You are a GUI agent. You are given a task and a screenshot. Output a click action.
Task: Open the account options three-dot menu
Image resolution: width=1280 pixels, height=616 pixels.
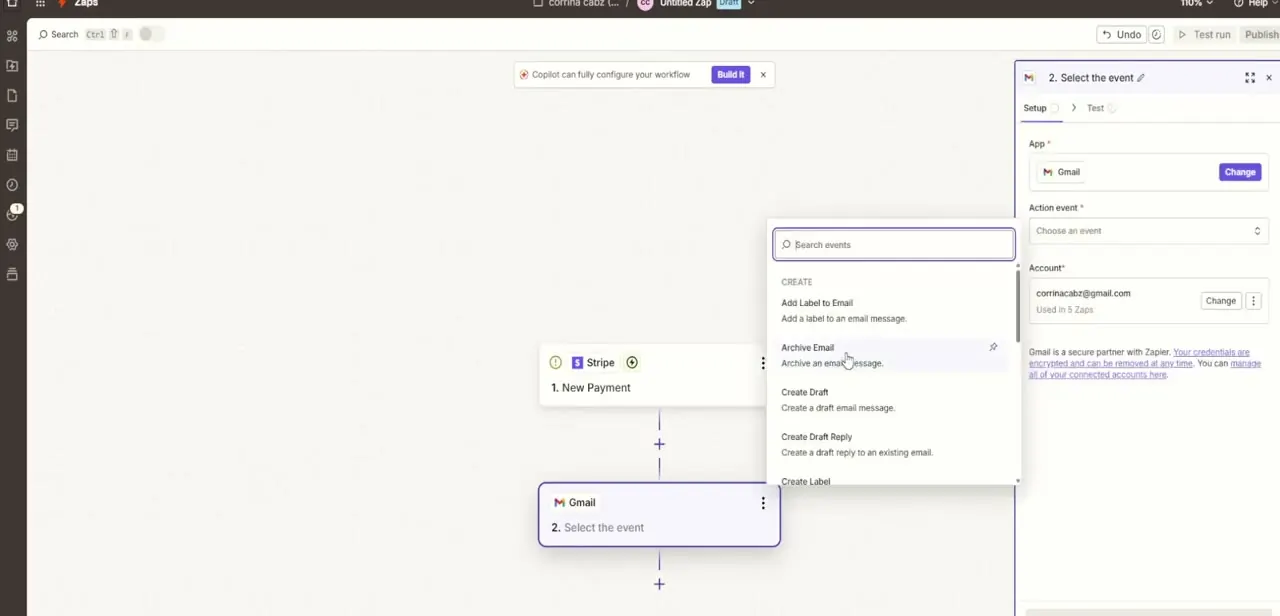coord(1253,301)
